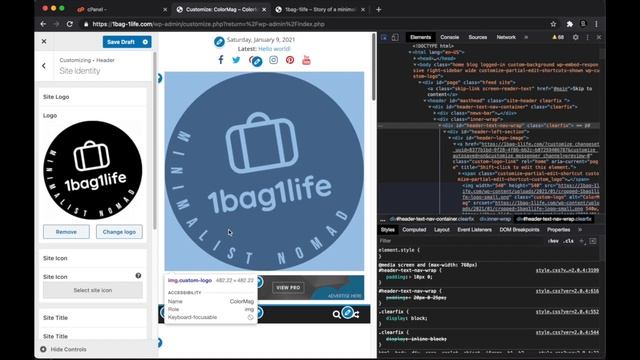Select the div#header-text-nav-container breadcrumb

[x=432, y=219]
